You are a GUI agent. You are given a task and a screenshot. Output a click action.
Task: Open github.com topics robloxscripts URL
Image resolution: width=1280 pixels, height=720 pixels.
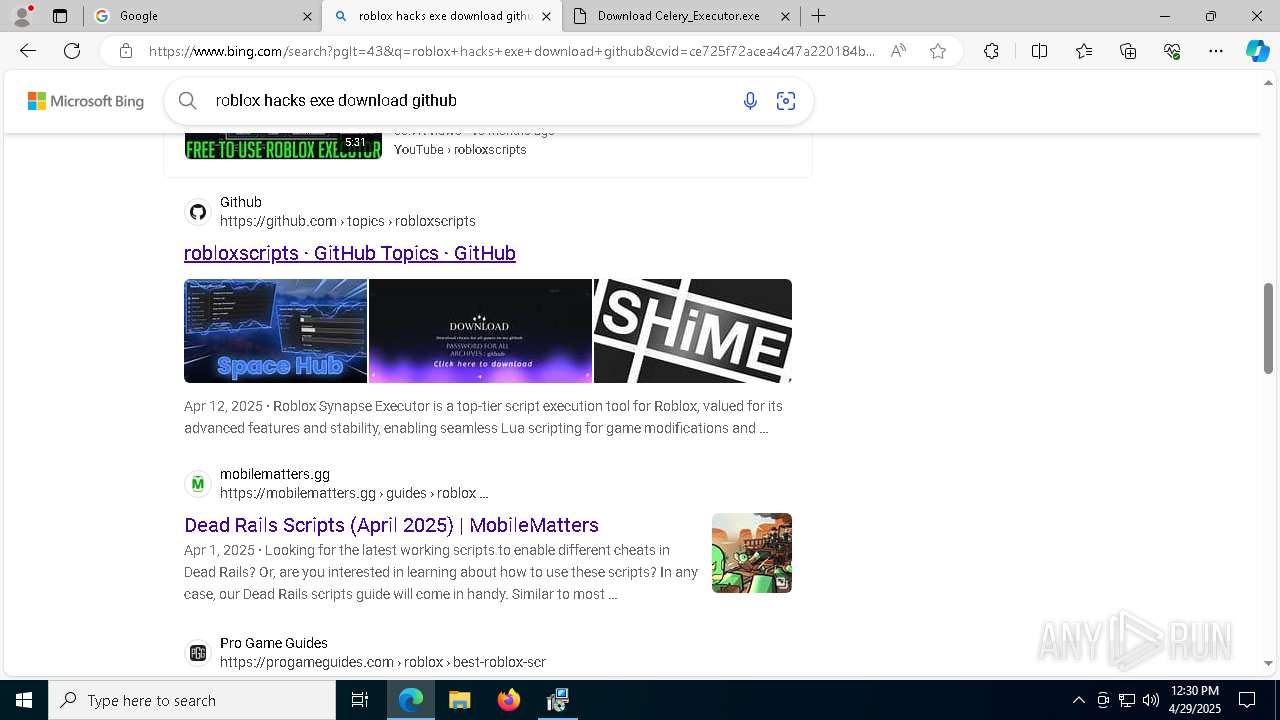pyautogui.click(x=348, y=221)
